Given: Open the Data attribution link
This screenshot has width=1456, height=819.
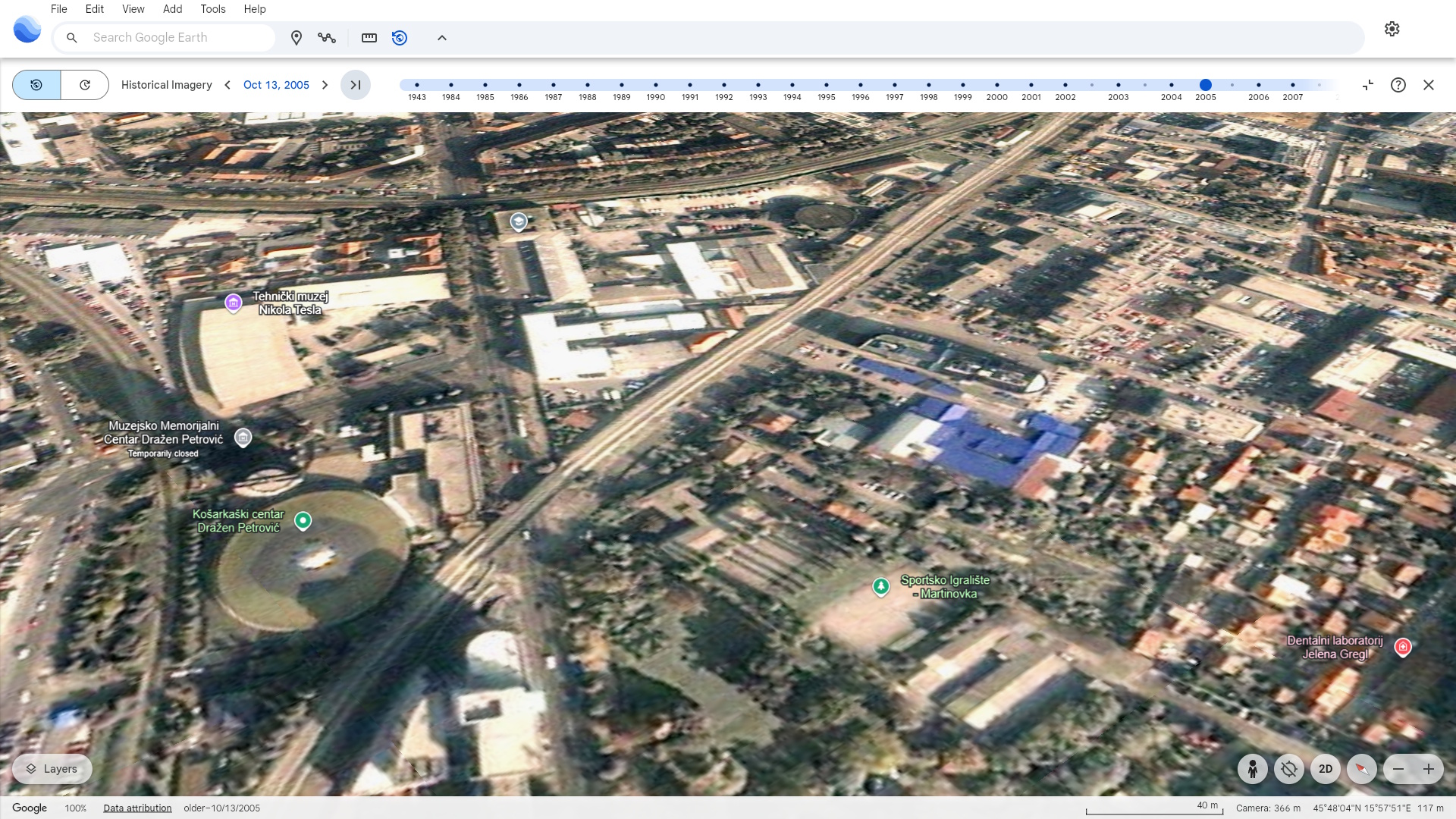Looking at the screenshot, I should coord(137,808).
